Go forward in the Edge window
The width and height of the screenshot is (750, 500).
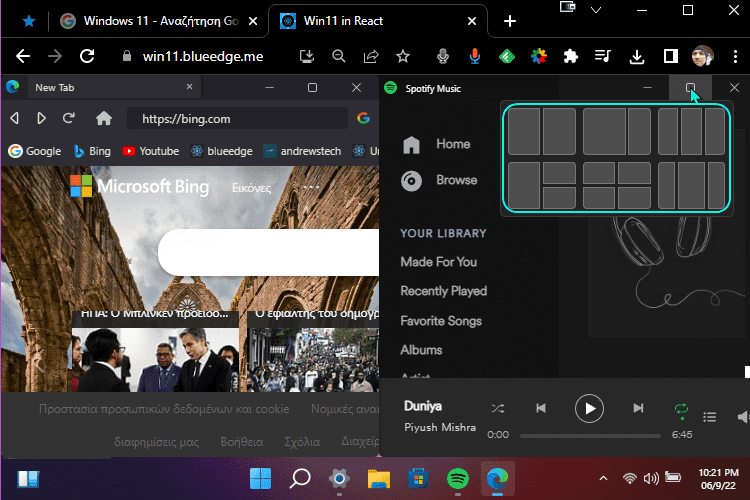(41, 118)
